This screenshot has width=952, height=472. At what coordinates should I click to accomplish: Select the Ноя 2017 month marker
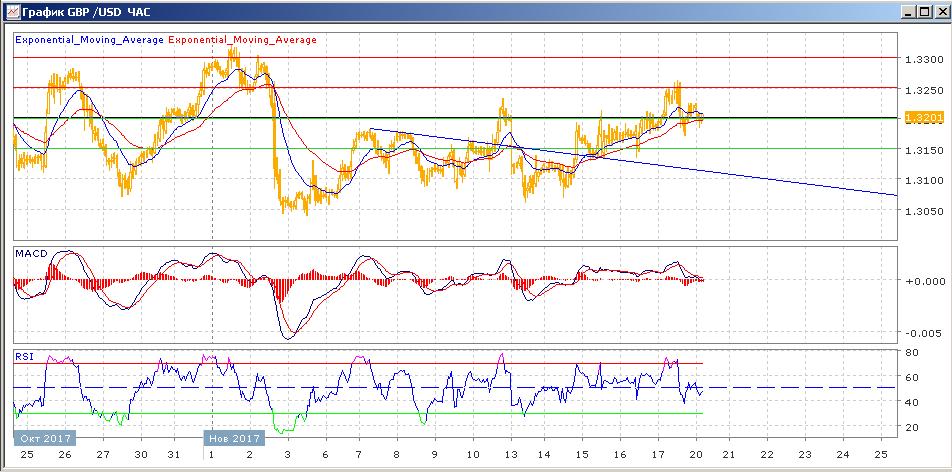click(x=234, y=438)
